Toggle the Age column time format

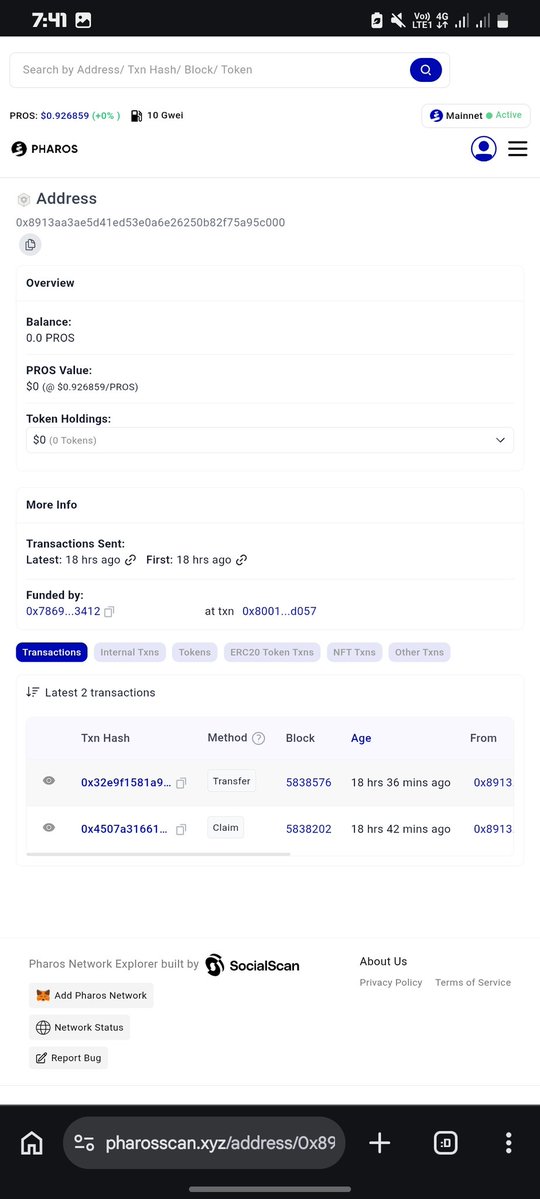[x=361, y=738]
